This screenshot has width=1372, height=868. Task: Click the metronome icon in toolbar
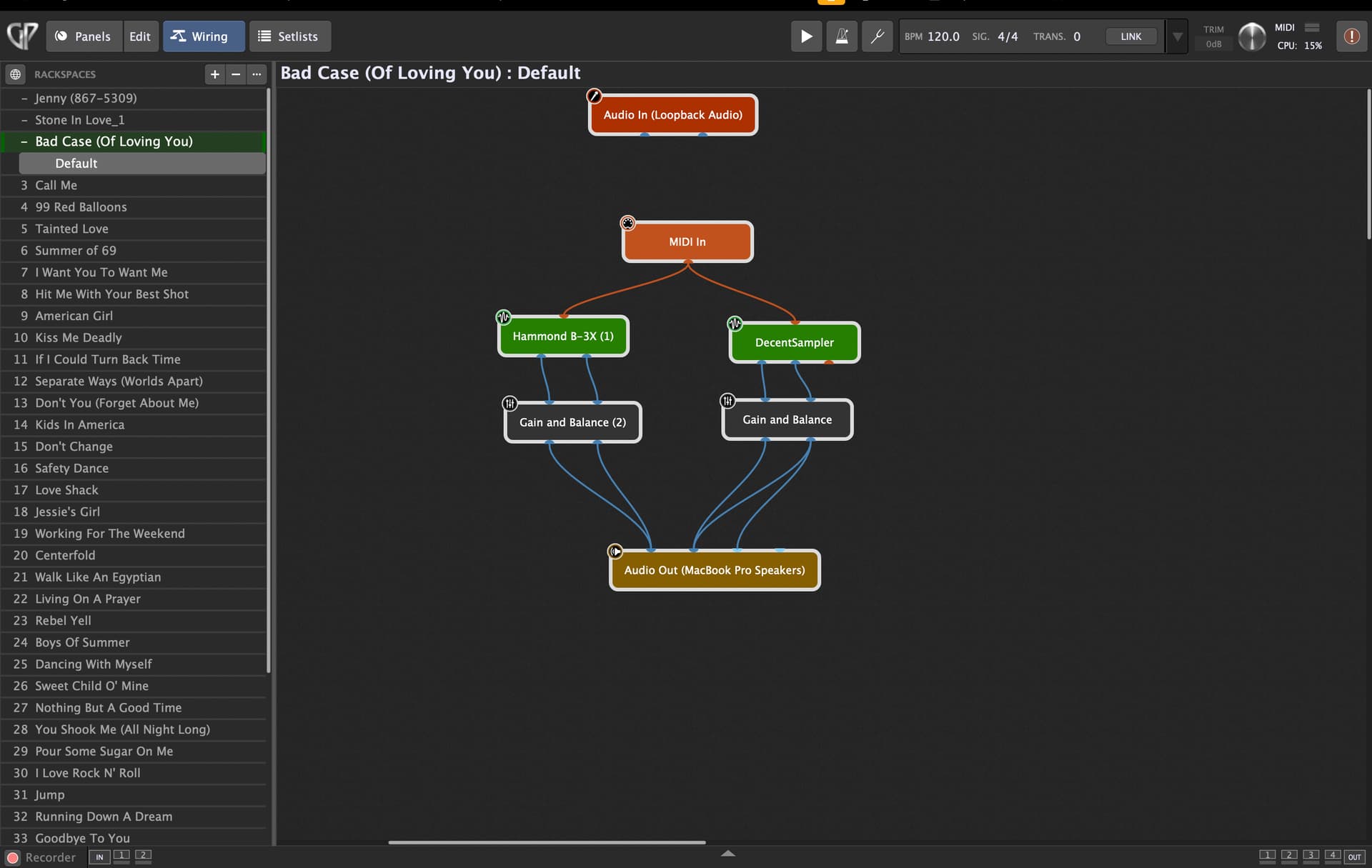842,36
